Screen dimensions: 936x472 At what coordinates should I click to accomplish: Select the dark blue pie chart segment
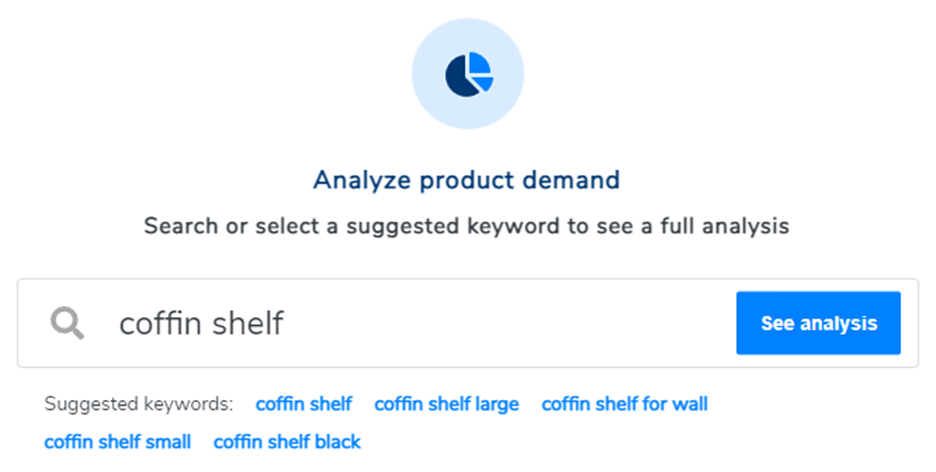pyautogui.click(x=461, y=76)
